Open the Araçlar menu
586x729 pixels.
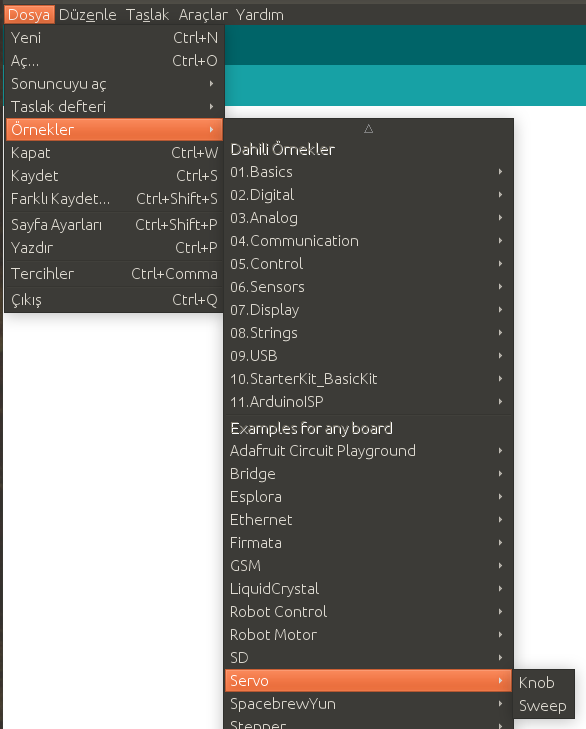203,15
